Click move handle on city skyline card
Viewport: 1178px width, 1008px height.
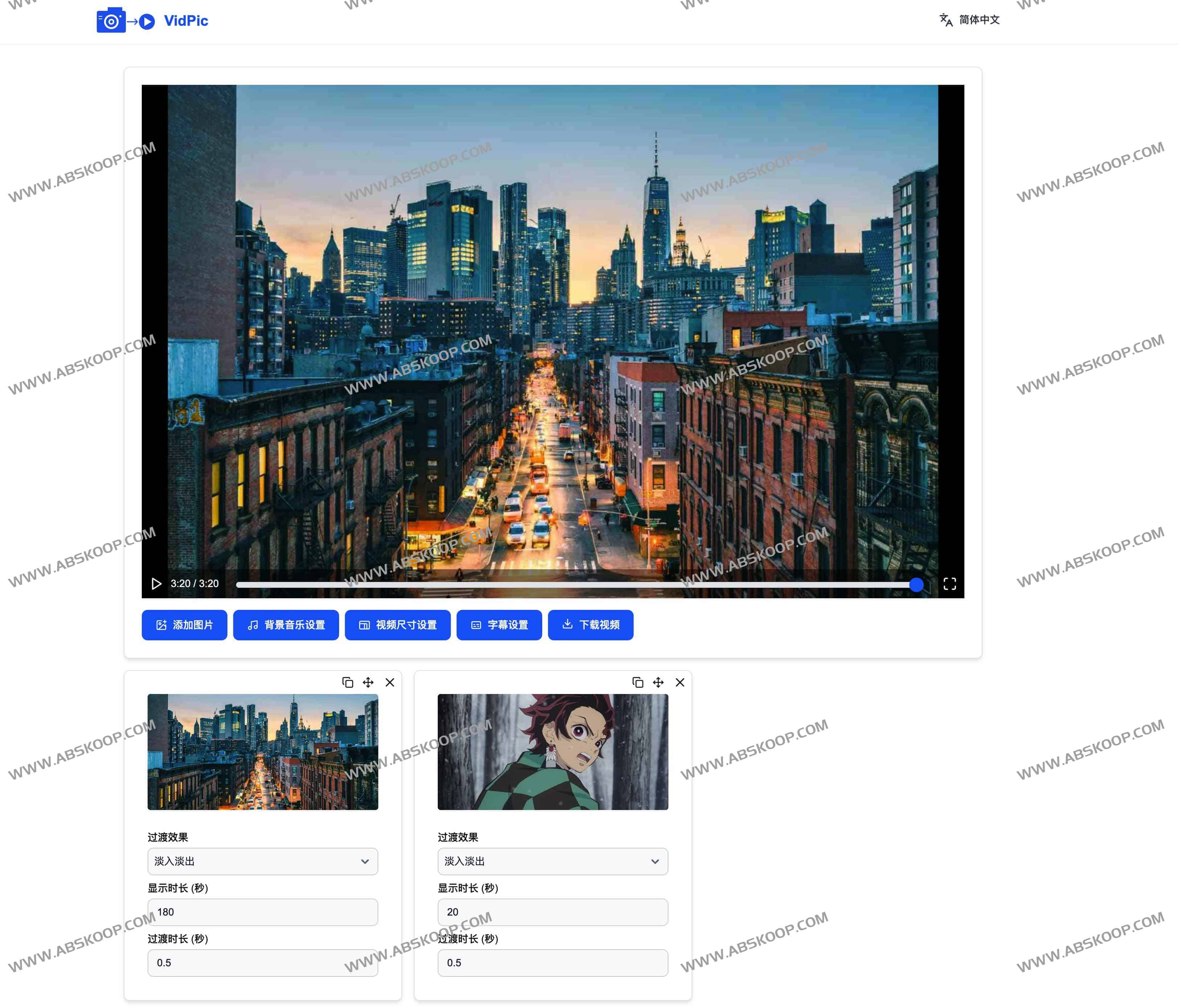tap(368, 682)
